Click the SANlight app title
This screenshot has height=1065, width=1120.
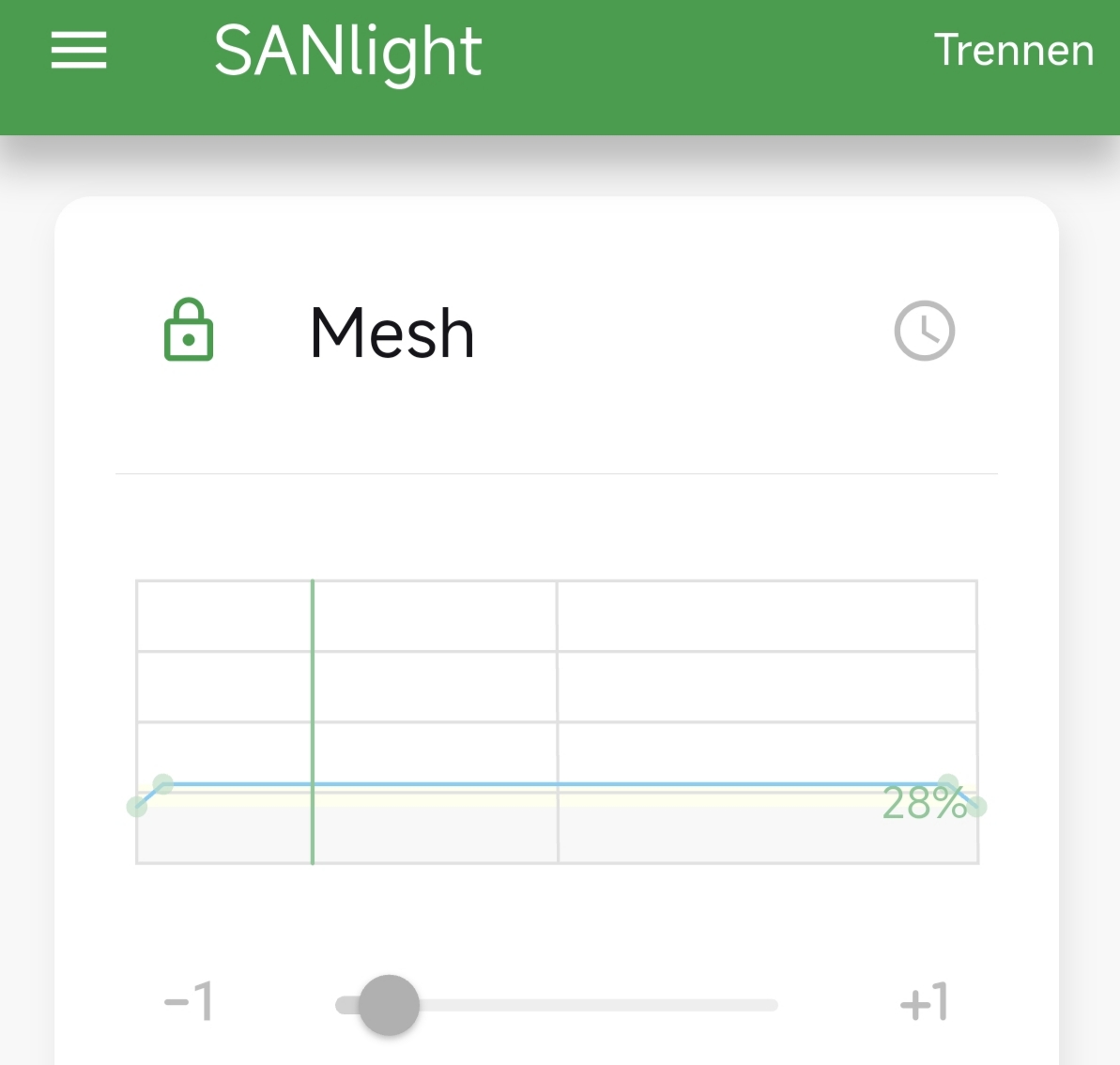click(347, 52)
